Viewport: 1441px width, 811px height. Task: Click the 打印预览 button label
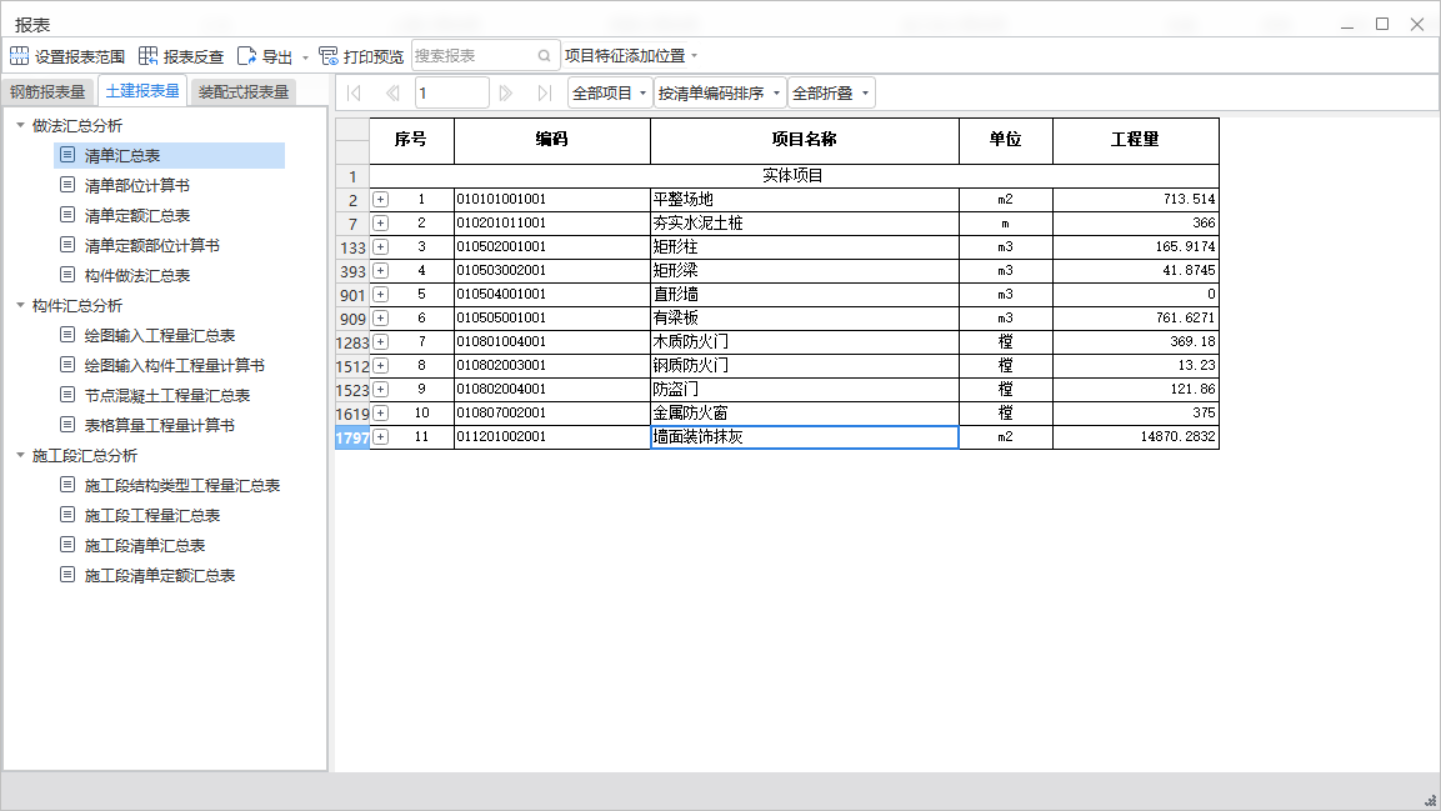[x=374, y=57]
